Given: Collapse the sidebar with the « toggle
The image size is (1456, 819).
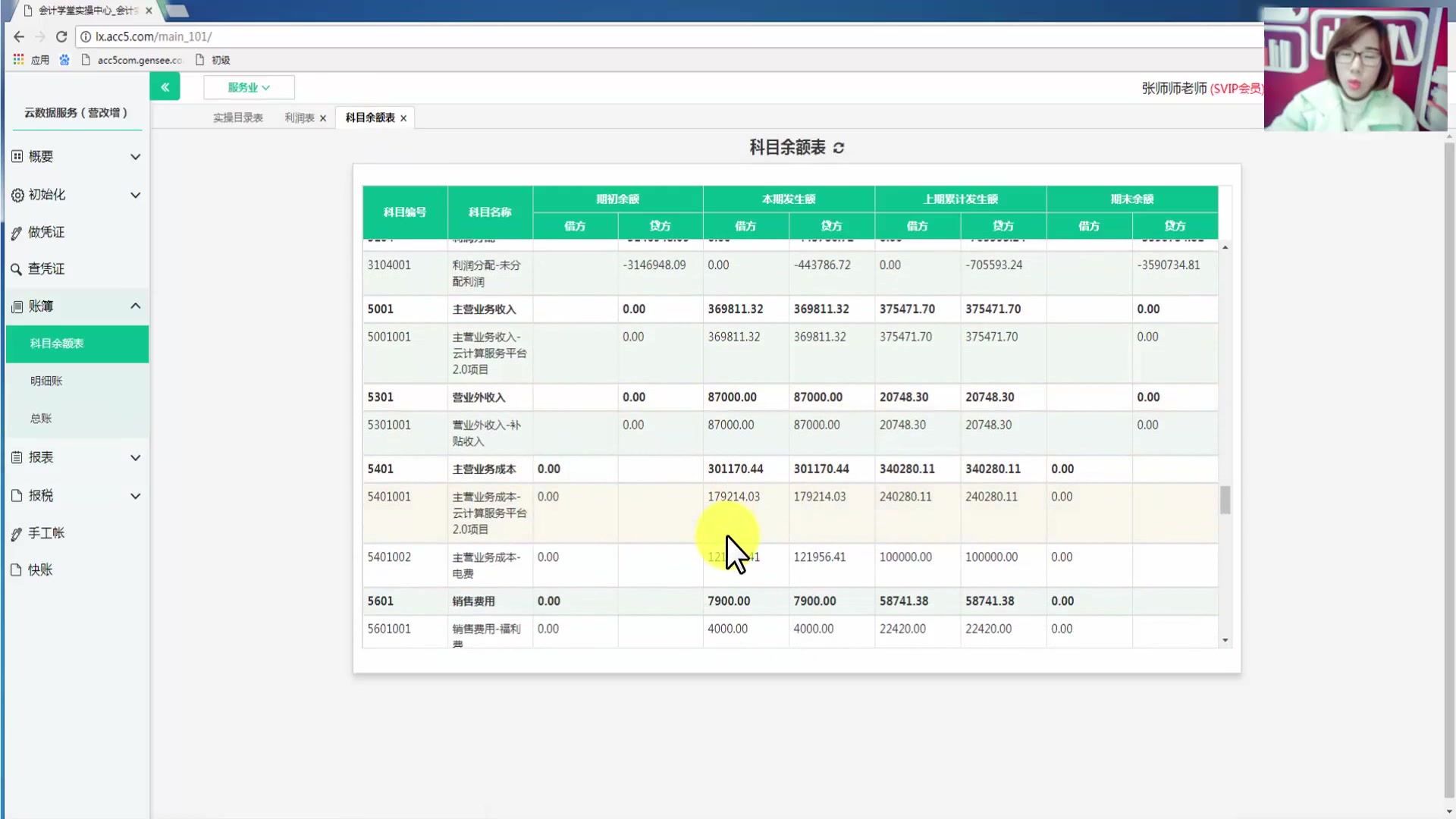Looking at the screenshot, I should click(x=165, y=86).
